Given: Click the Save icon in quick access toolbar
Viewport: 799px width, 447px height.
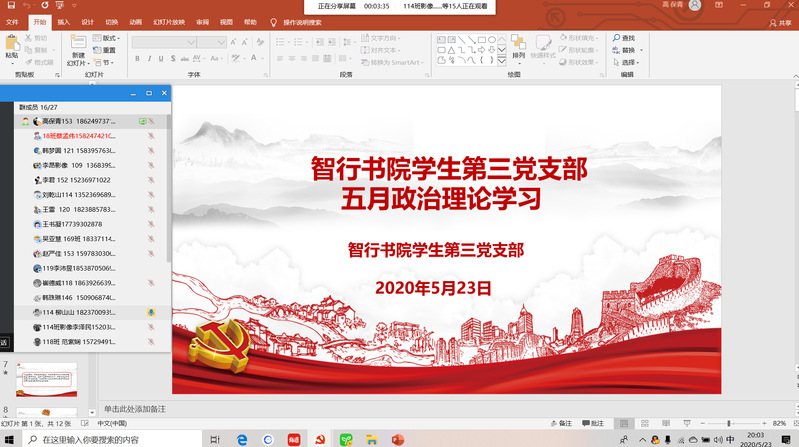Looking at the screenshot, I should pos(9,6).
